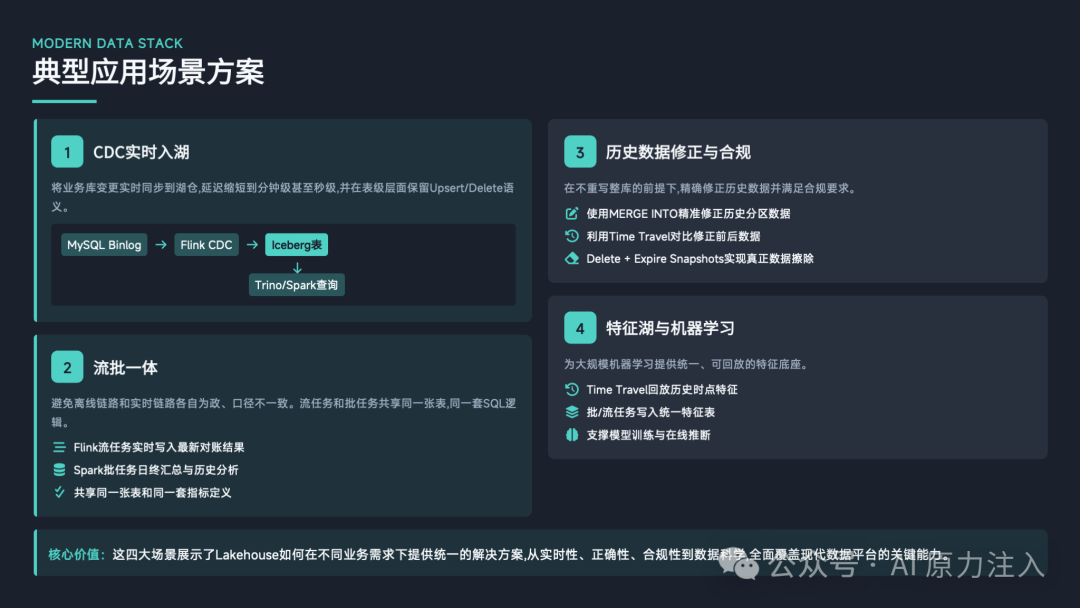Click the slide title 典型应用场景方案
Screen dimensions: 1080x608
[x=148, y=72]
